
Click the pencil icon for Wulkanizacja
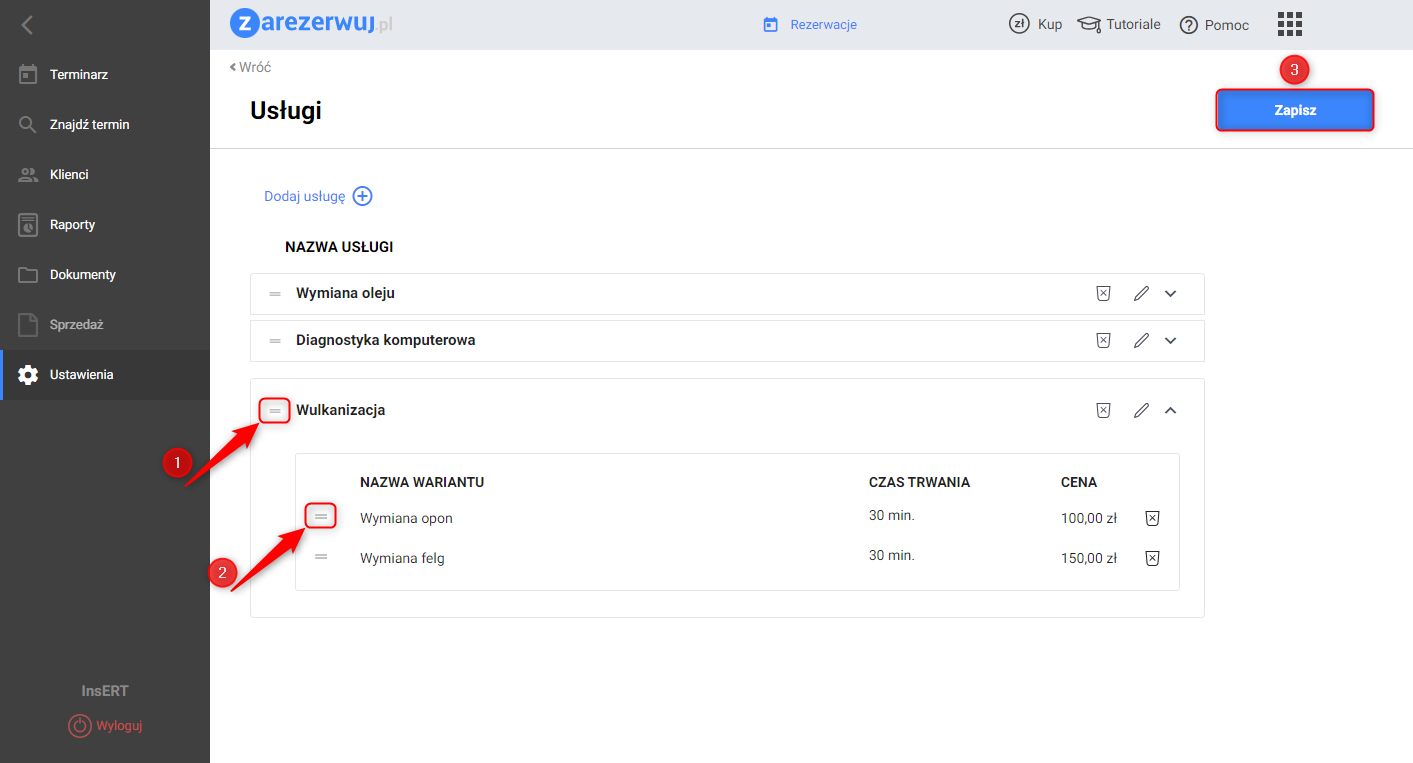1141,410
